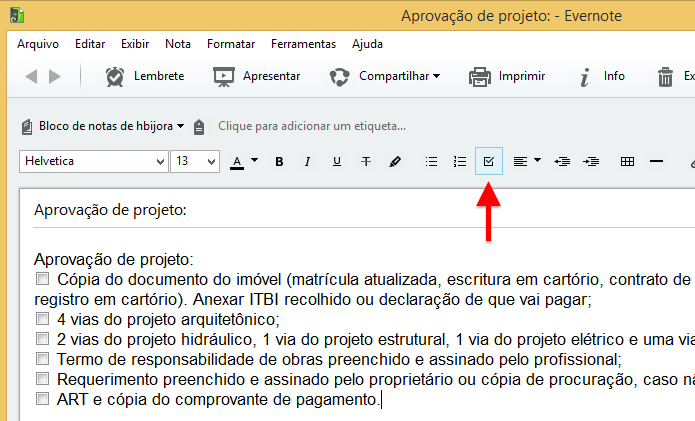Click the body heading line 'Aprovação de projeto:'
Image resolution: width=695 pixels, height=421 pixels.
(x=114, y=259)
